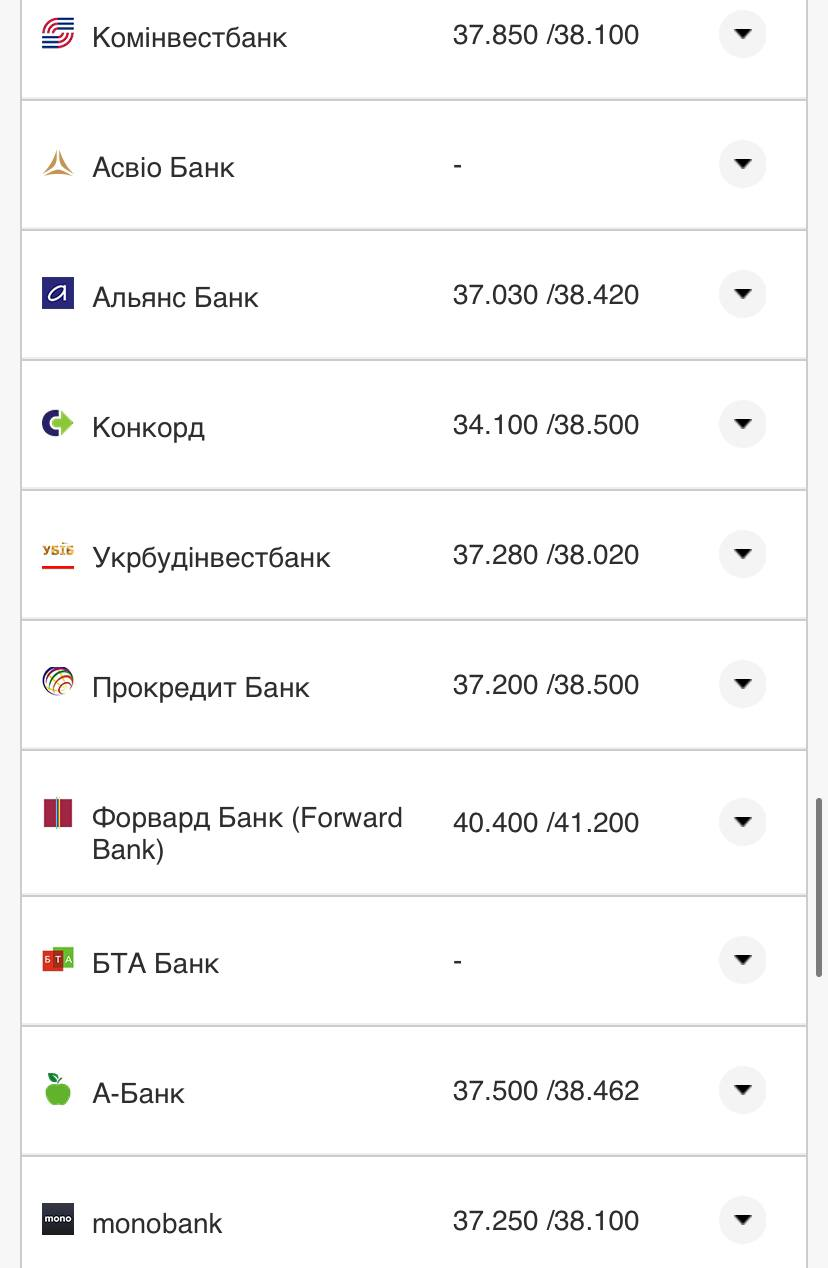This screenshot has width=828, height=1268.
Task: Click the monobank logo icon
Action: tap(58, 1220)
